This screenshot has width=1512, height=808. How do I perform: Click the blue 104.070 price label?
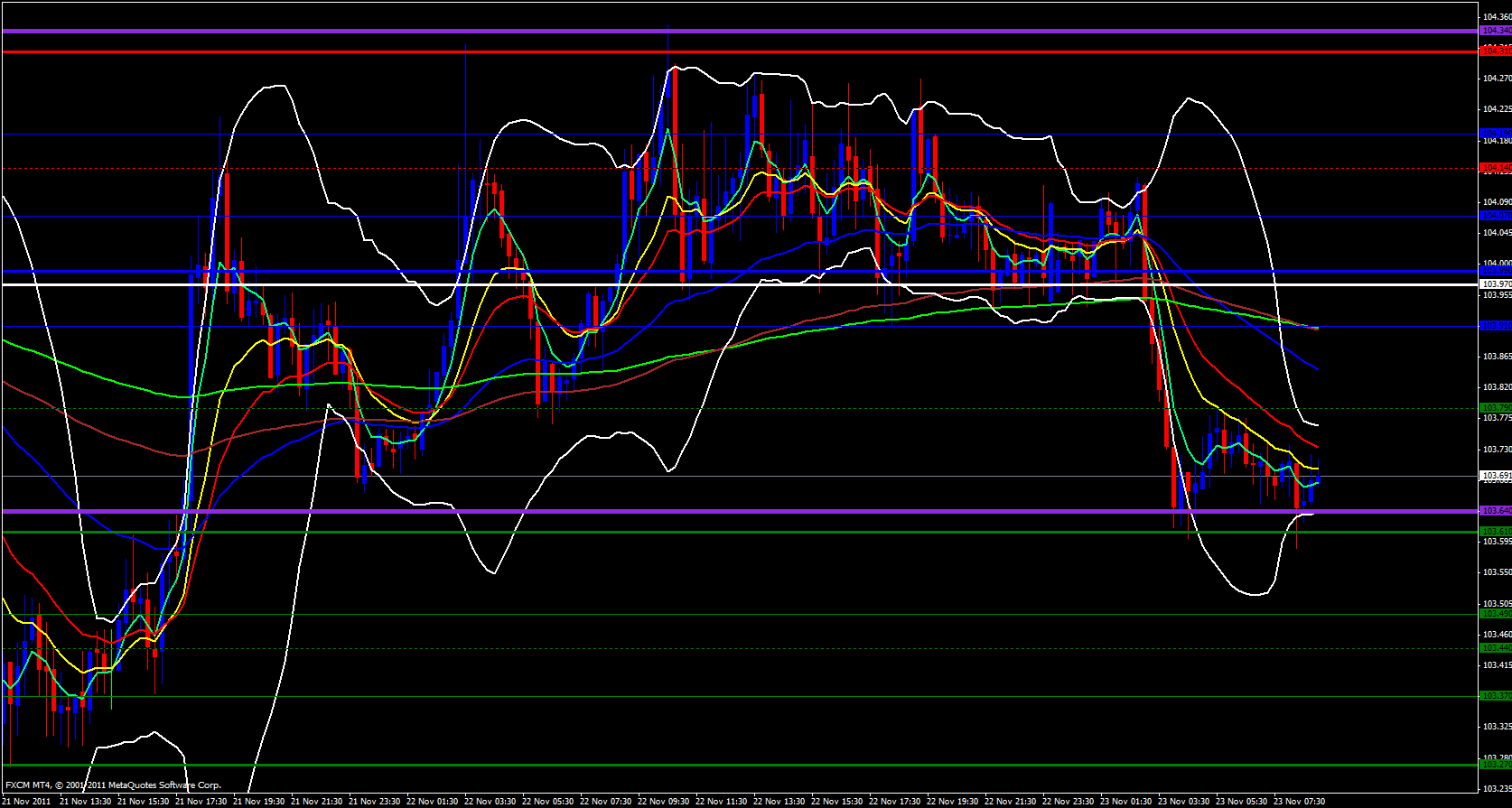pos(1495,216)
